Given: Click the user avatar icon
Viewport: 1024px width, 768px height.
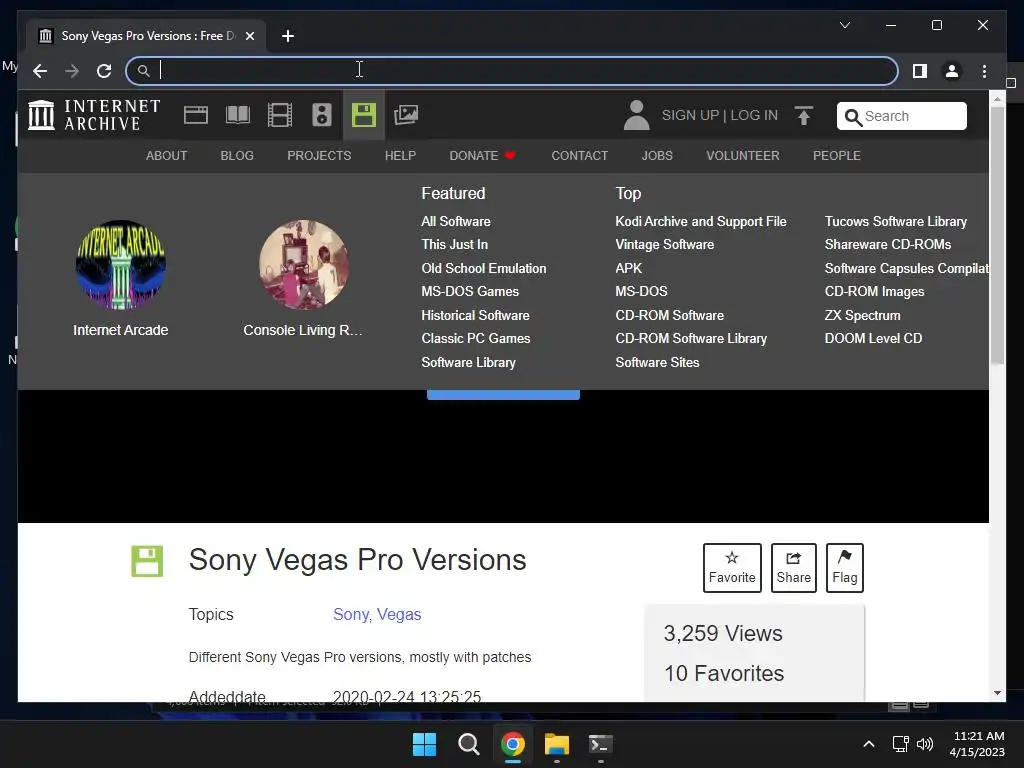Looking at the screenshot, I should click(x=636, y=115).
